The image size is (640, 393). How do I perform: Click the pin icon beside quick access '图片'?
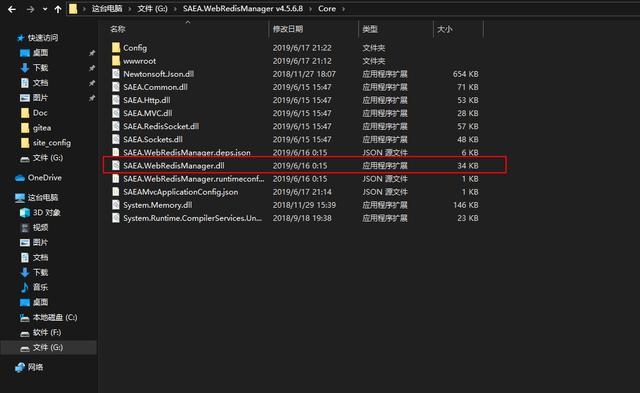coord(92,98)
